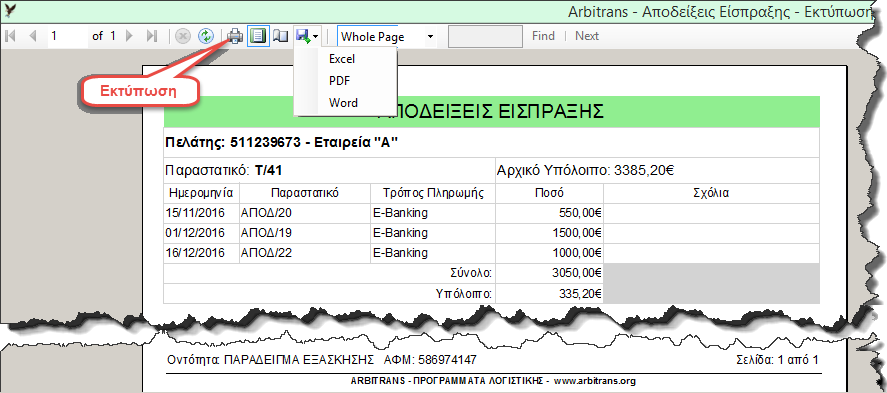Click the current page number box

click(x=68, y=36)
